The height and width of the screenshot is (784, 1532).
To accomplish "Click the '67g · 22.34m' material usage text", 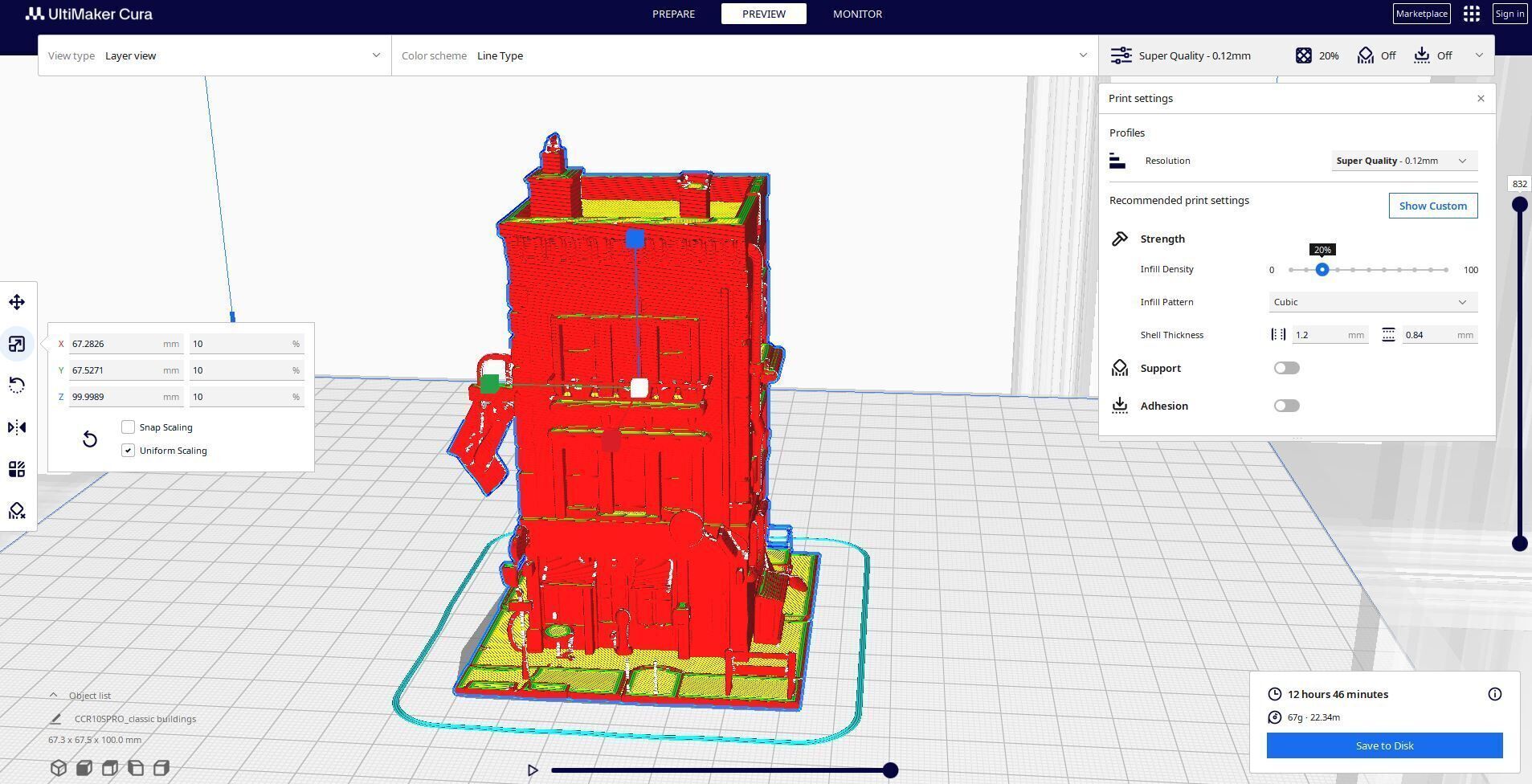I will (x=1313, y=717).
